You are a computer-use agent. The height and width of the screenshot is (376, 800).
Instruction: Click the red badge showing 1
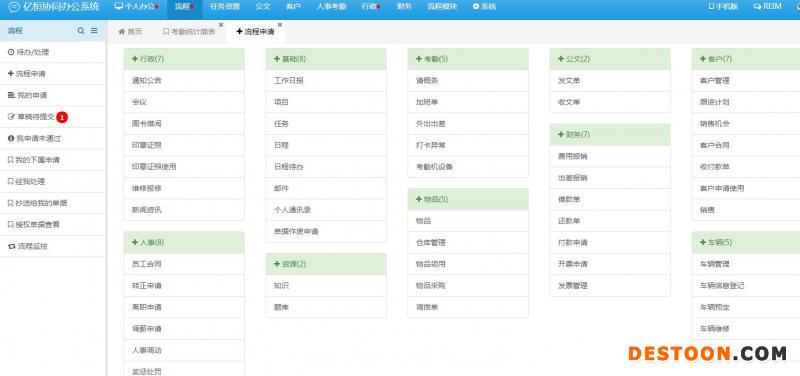pyautogui.click(x=62, y=117)
